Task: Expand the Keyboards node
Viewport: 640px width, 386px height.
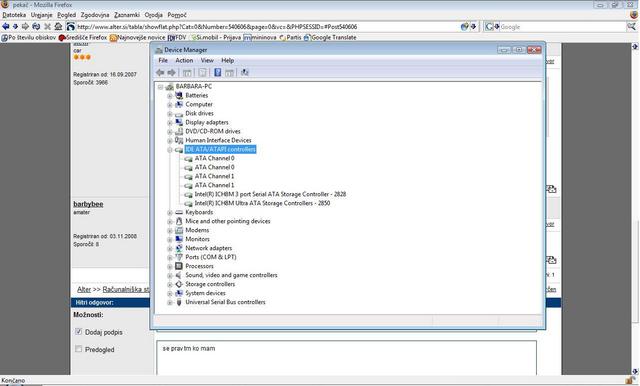Action: [x=170, y=212]
